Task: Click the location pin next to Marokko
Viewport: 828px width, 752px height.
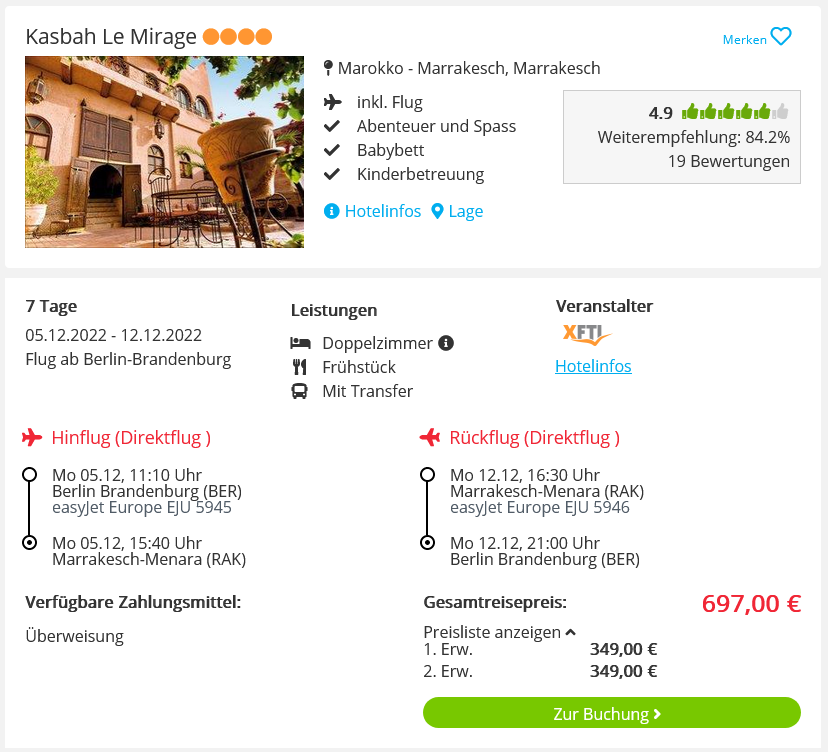Action: click(328, 68)
